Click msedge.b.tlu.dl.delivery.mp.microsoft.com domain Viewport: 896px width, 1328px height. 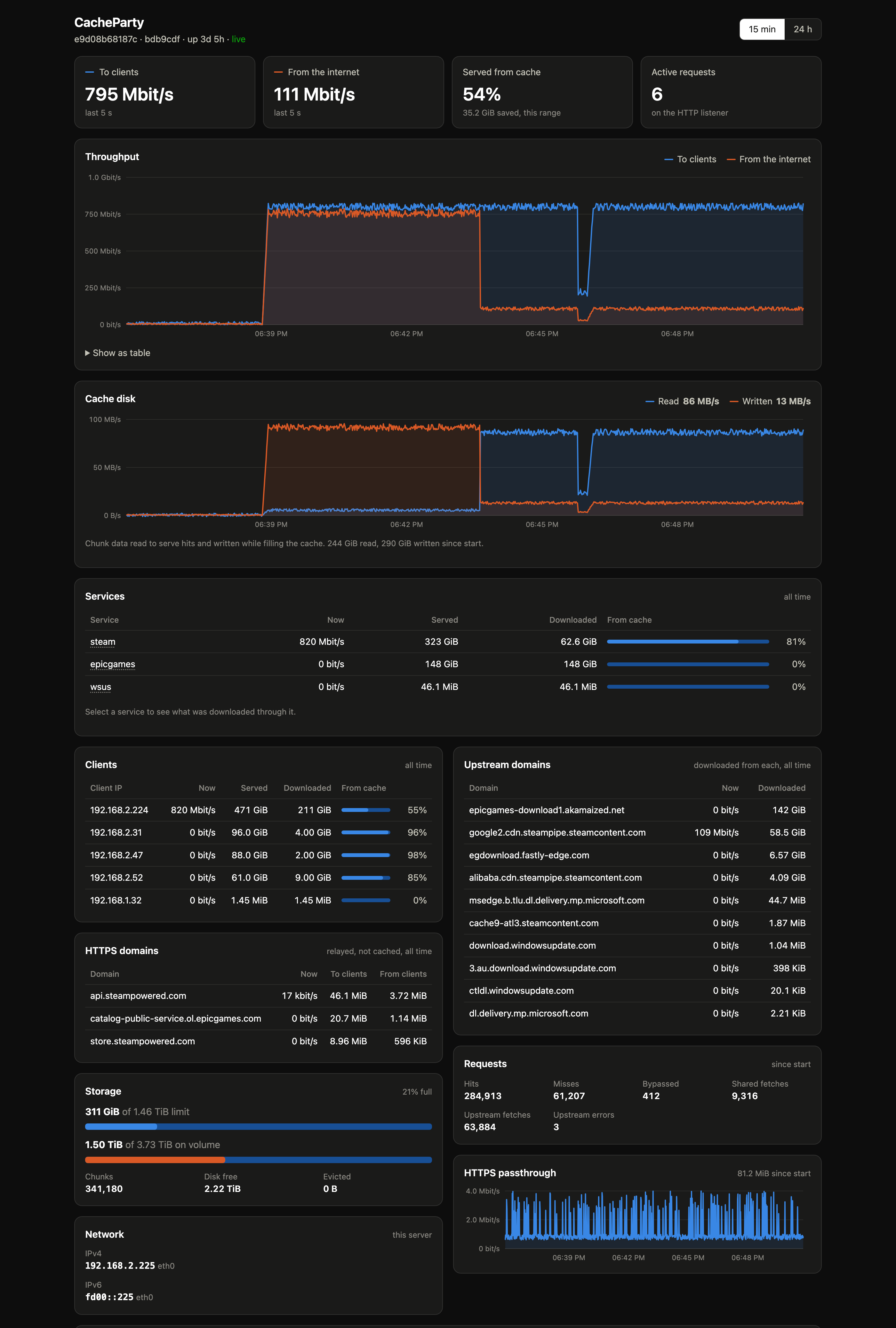pyautogui.click(x=556, y=901)
